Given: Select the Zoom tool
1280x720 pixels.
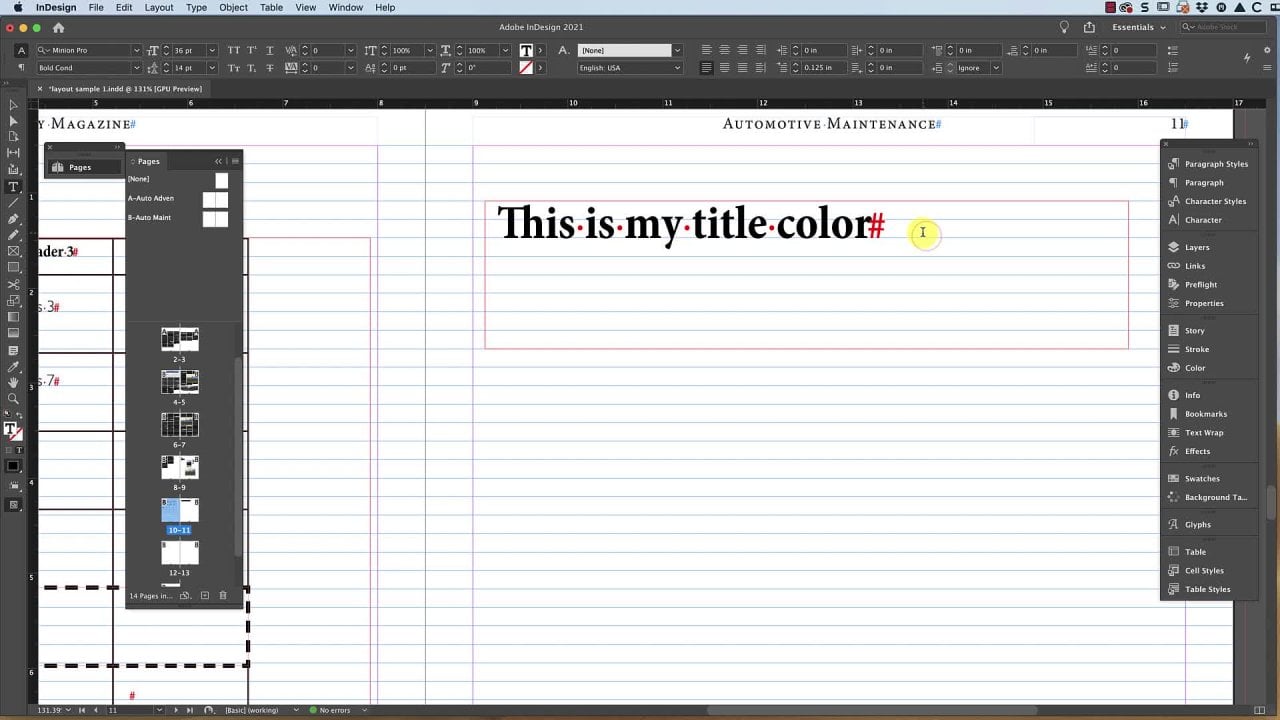Looking at the screenshot, I should point(13,399).
